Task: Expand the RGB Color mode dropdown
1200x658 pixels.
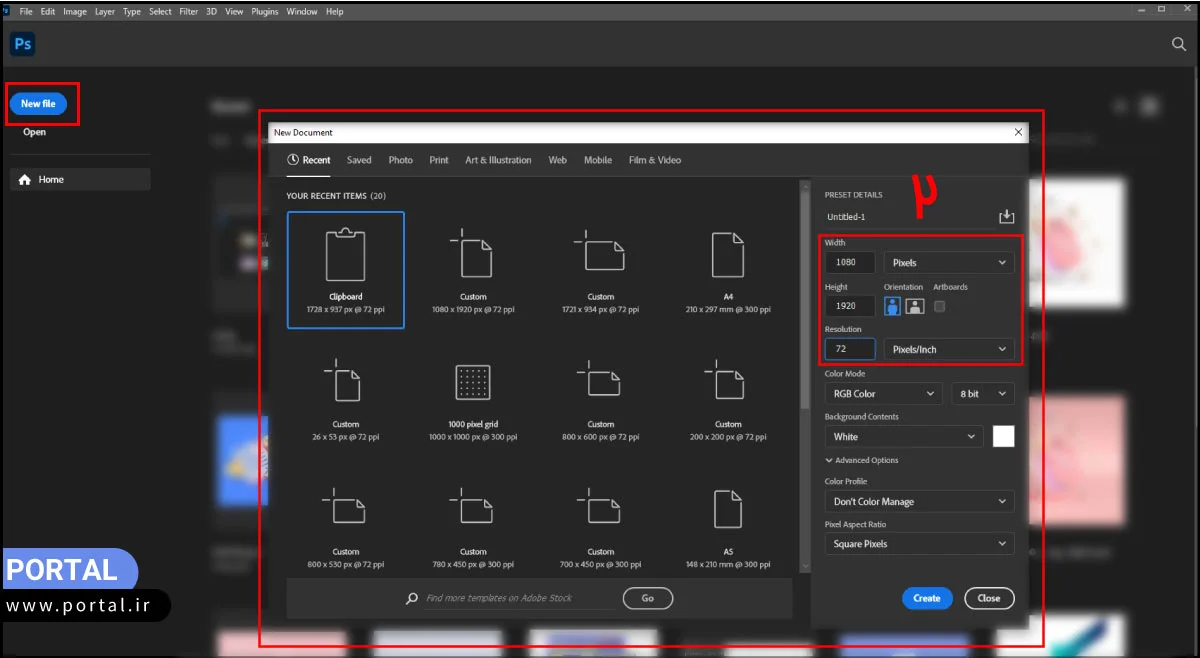Action: coord(882,394)
